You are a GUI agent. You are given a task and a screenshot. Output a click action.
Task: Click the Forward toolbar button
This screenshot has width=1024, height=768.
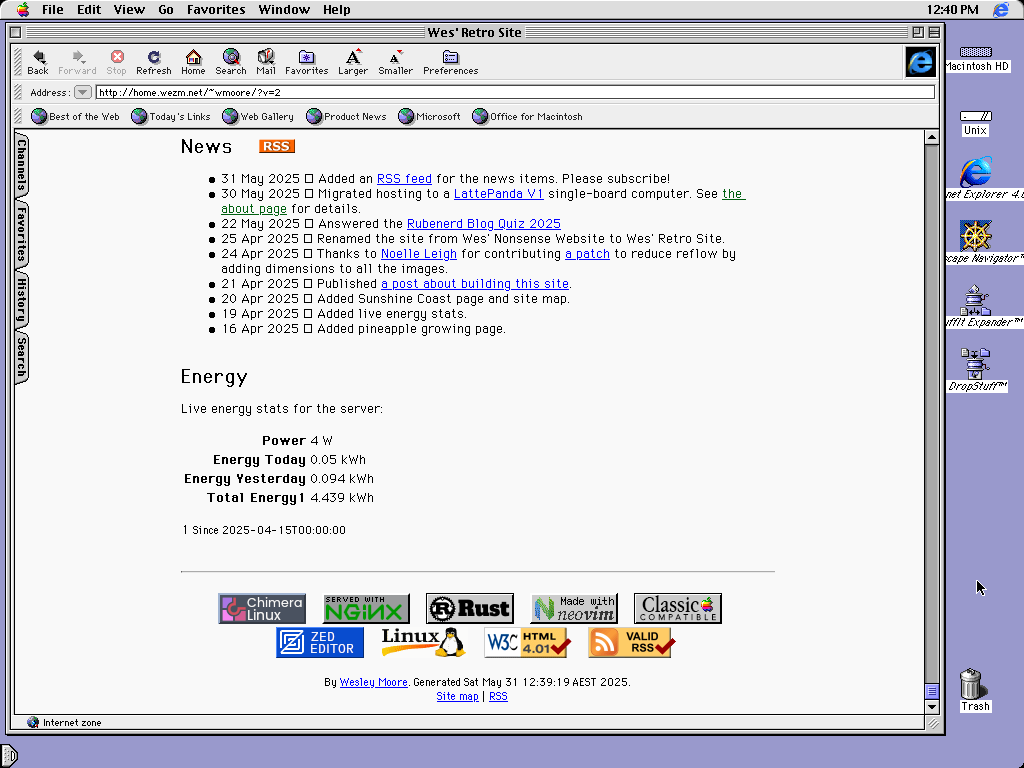(x=77, y=63)
